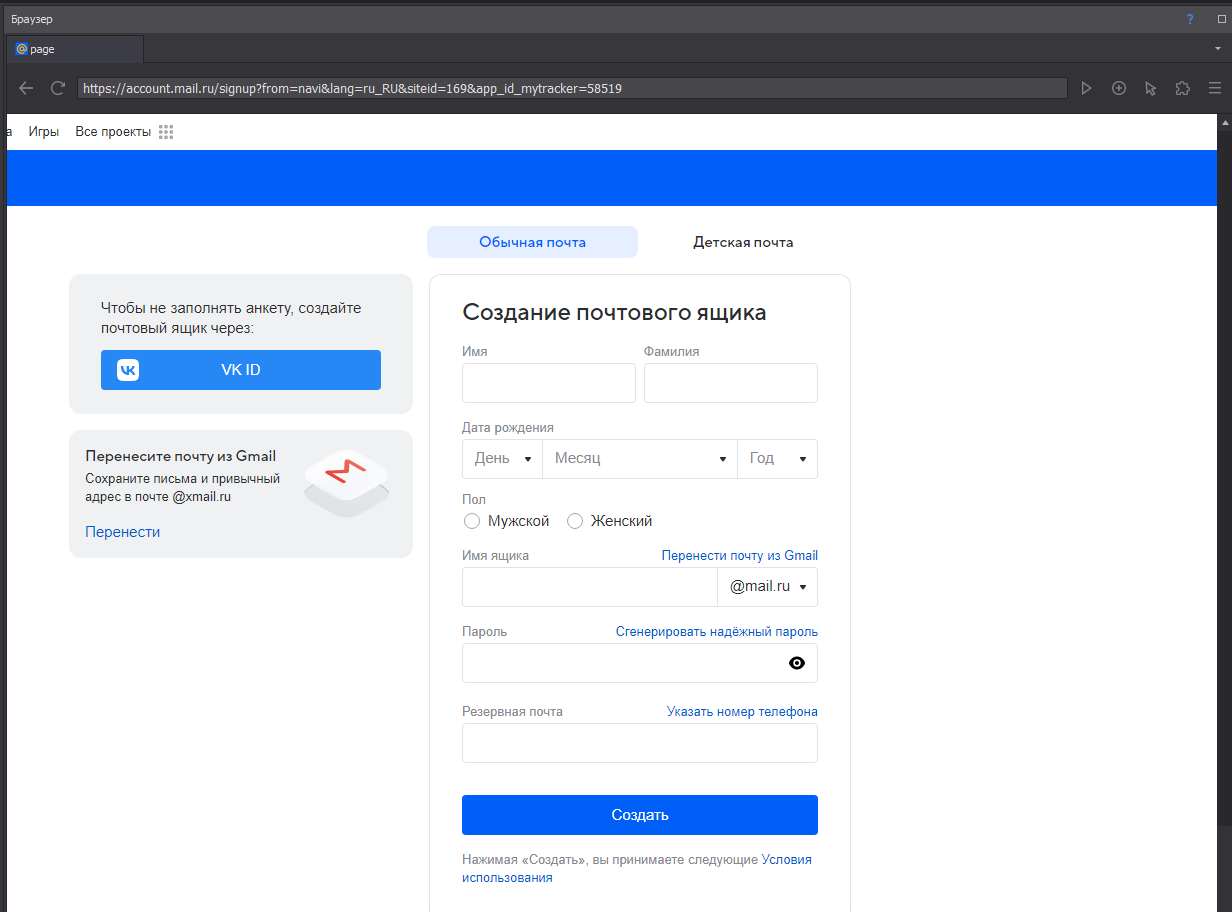Open the Месяц birth month dropdown
The image size is (1232, 912).
[x=640, y=459]
